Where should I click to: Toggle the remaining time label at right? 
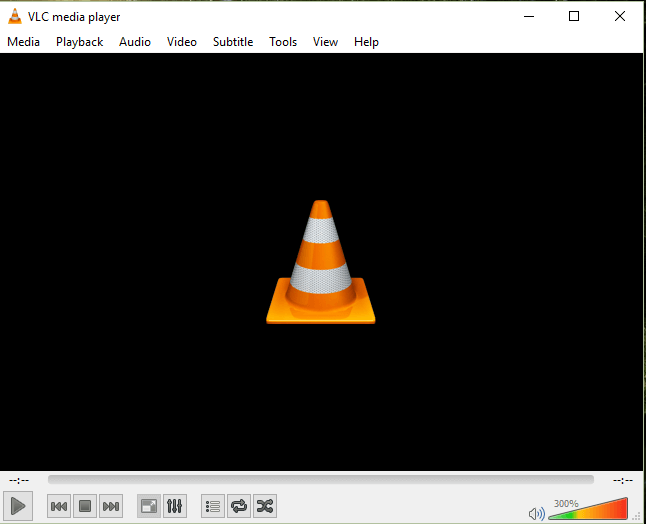click(x=623, y=480)
